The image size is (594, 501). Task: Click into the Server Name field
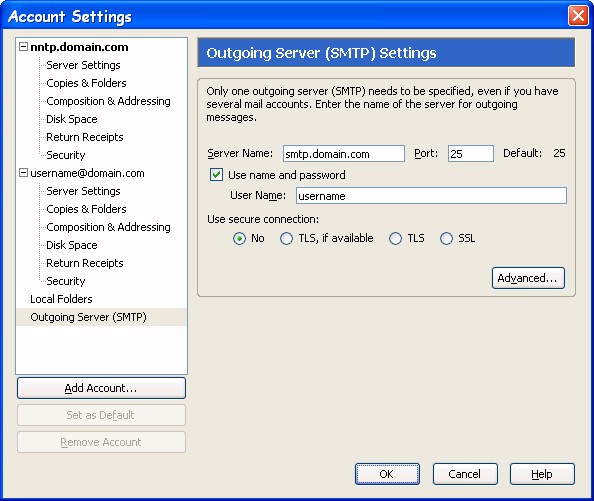click(x=344, y=154)
